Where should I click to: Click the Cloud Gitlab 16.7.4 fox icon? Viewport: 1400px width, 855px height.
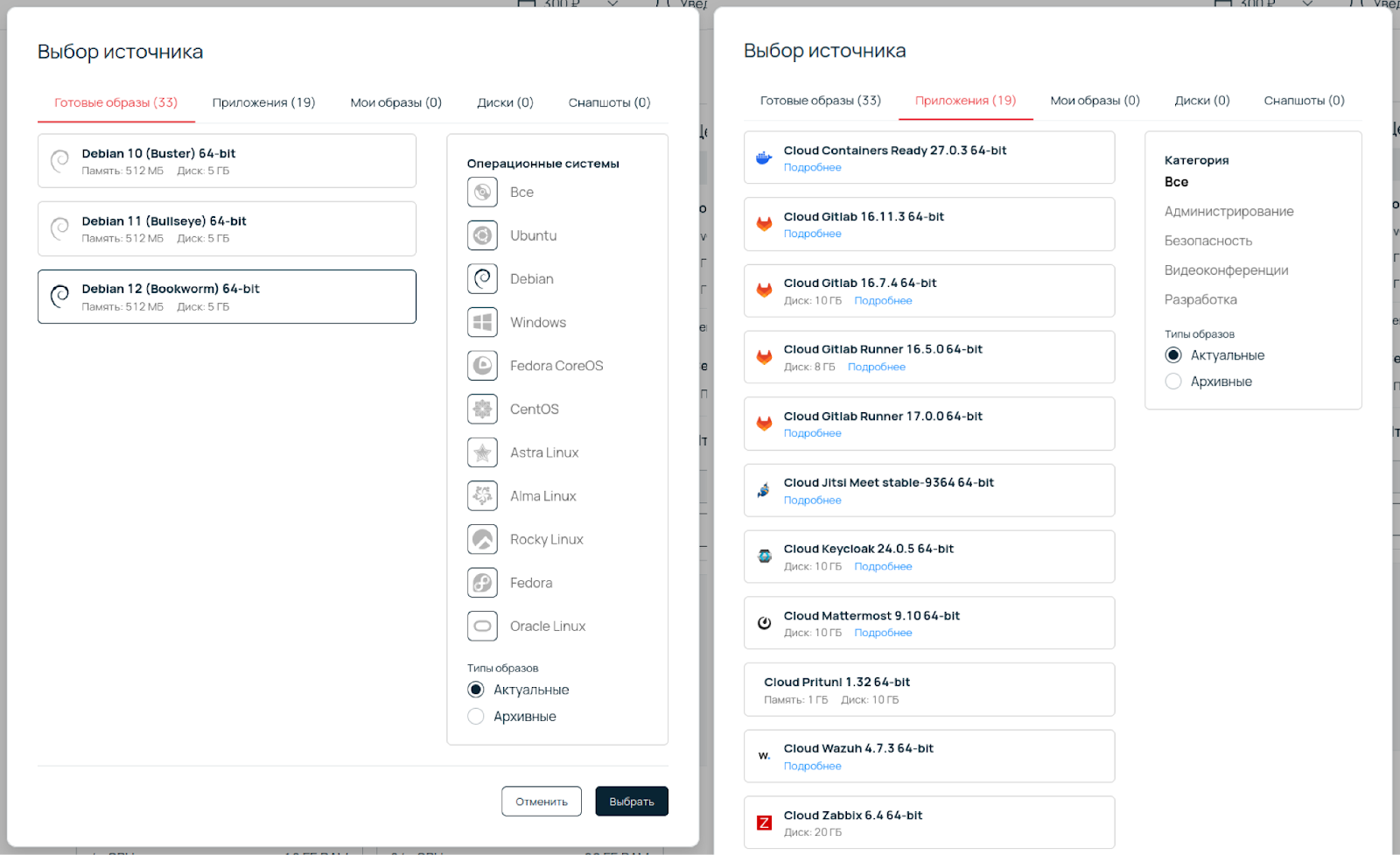764,291
